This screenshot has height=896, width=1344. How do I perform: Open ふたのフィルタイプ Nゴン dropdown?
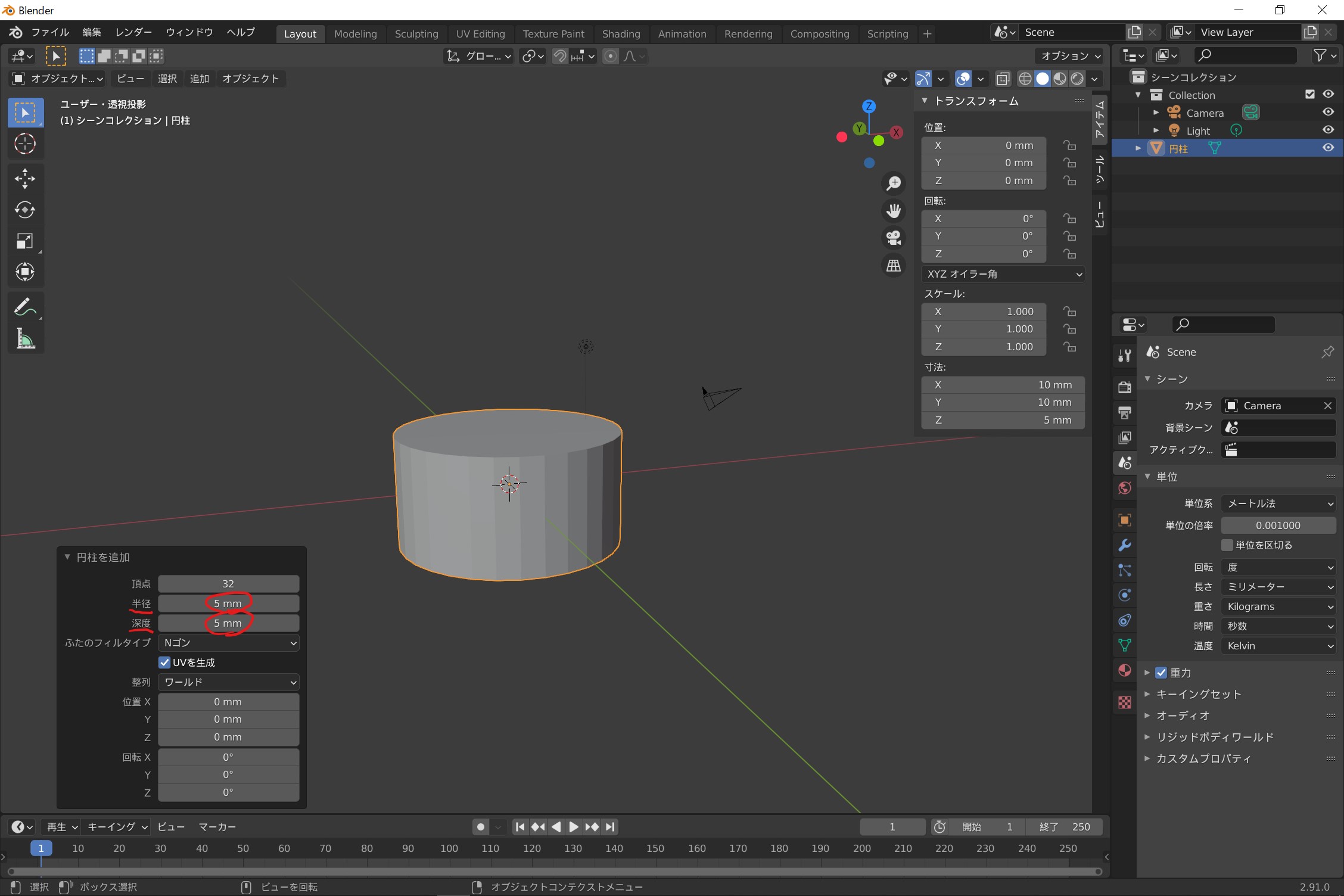[x=229, y=643]
